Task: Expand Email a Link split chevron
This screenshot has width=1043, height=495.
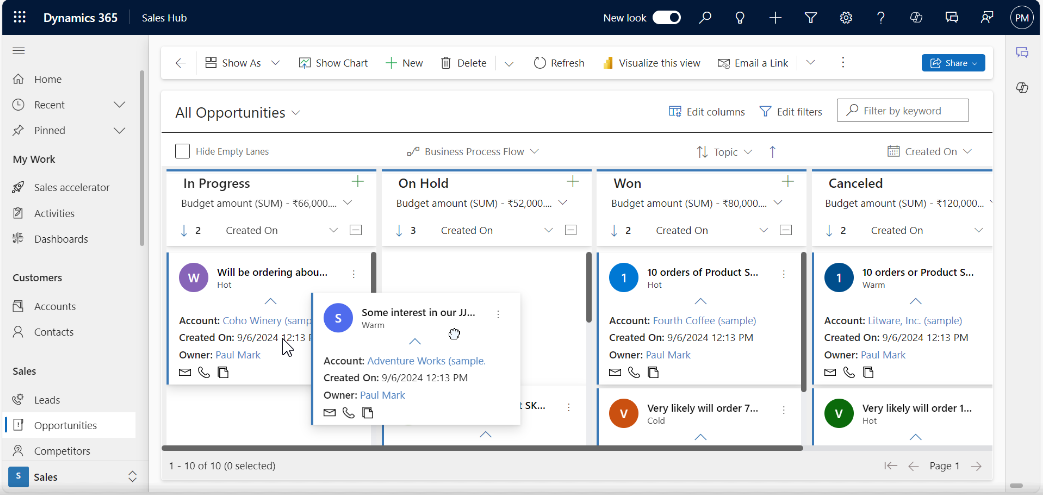Action: (x=810, y=63)
